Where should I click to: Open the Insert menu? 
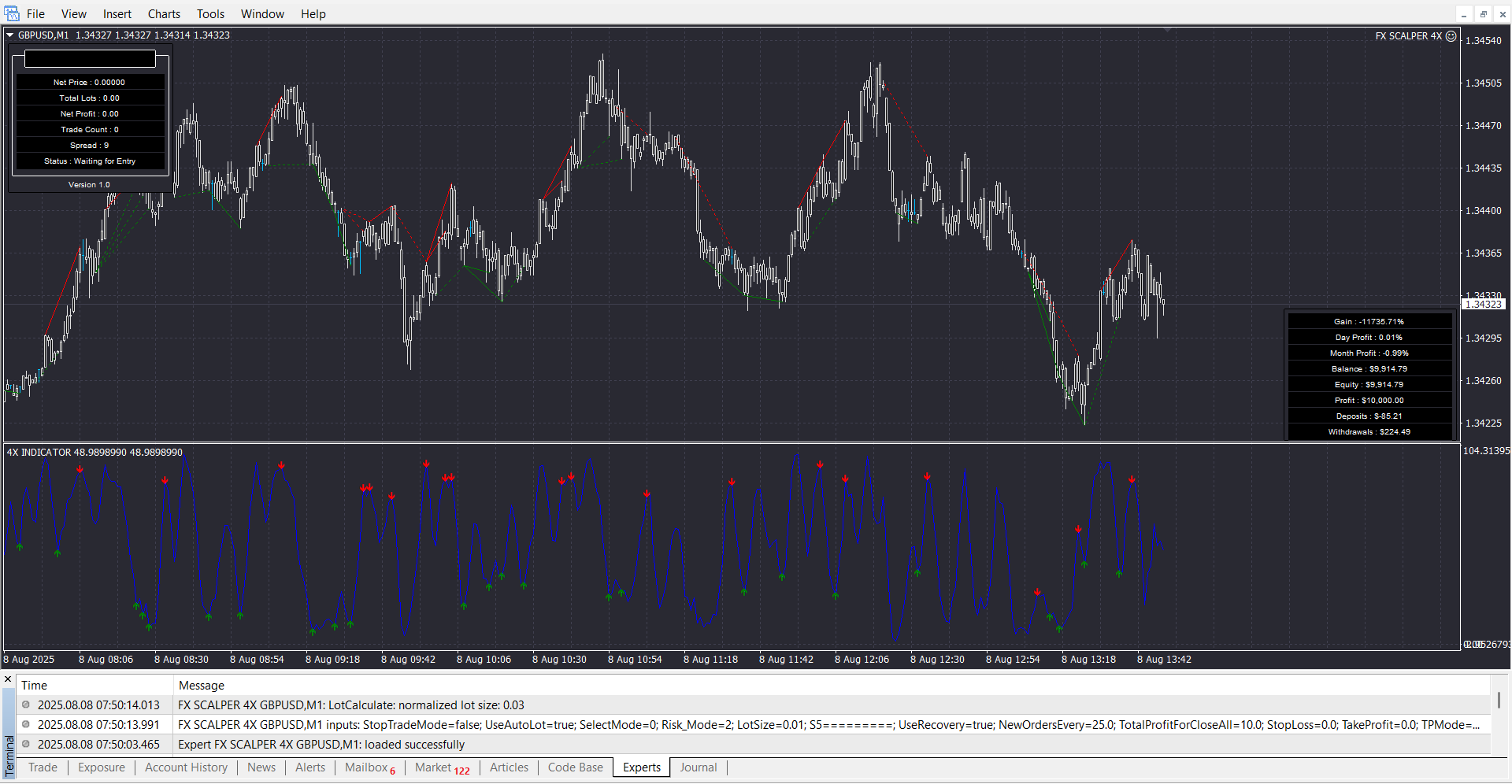tap(117, 14)
